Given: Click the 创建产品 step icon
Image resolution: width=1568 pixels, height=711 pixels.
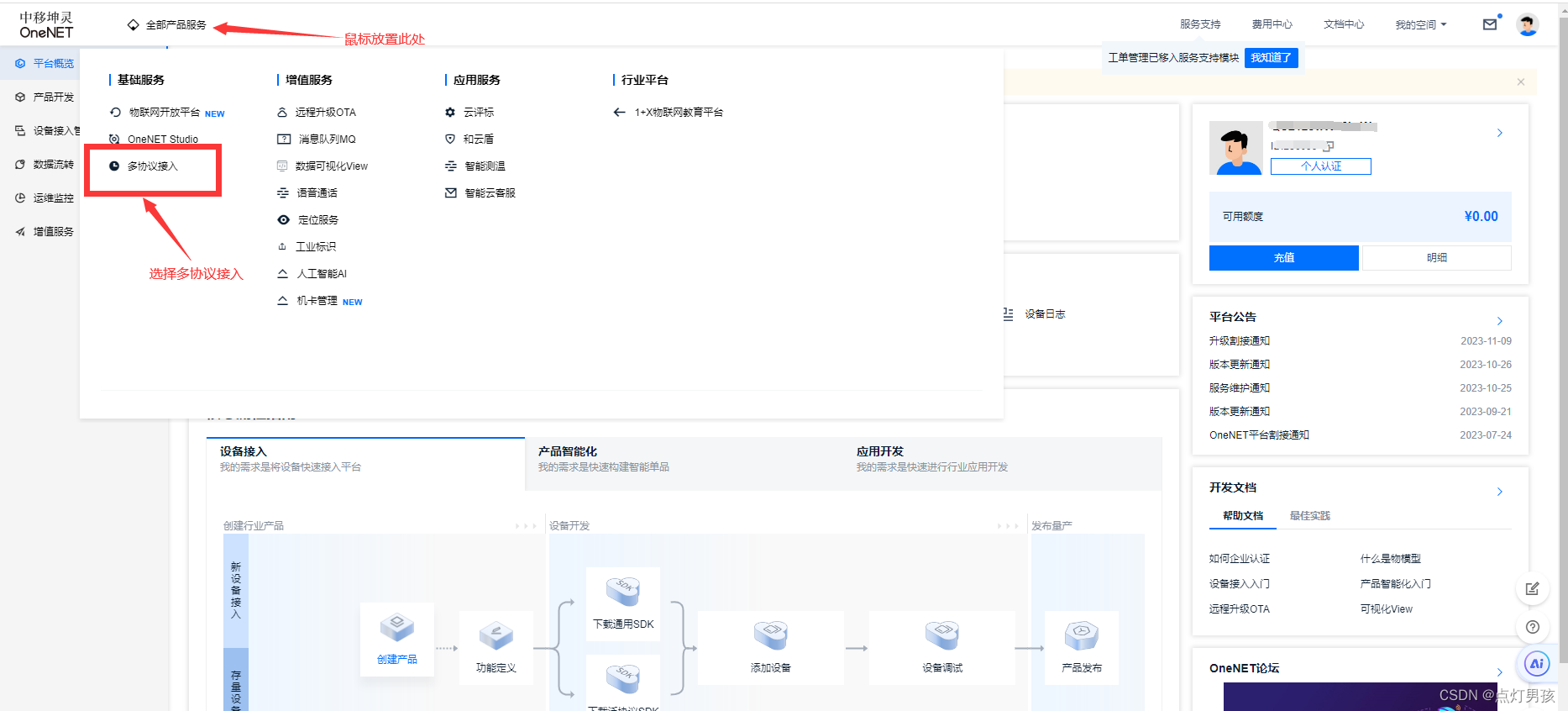Looking at the screenshot, I should click(x=396, y=627).
